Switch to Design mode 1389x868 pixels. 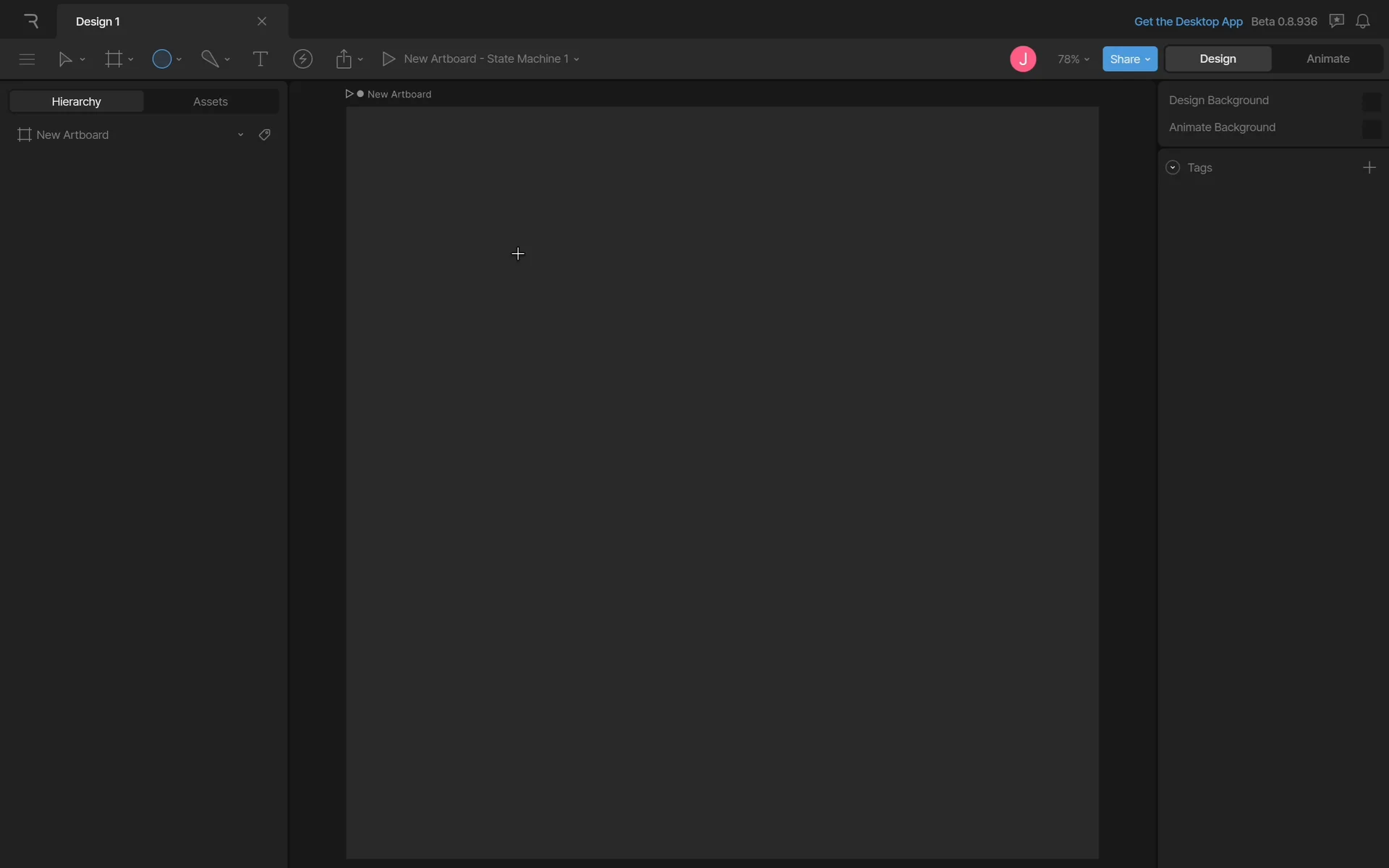coord(1218,59)
